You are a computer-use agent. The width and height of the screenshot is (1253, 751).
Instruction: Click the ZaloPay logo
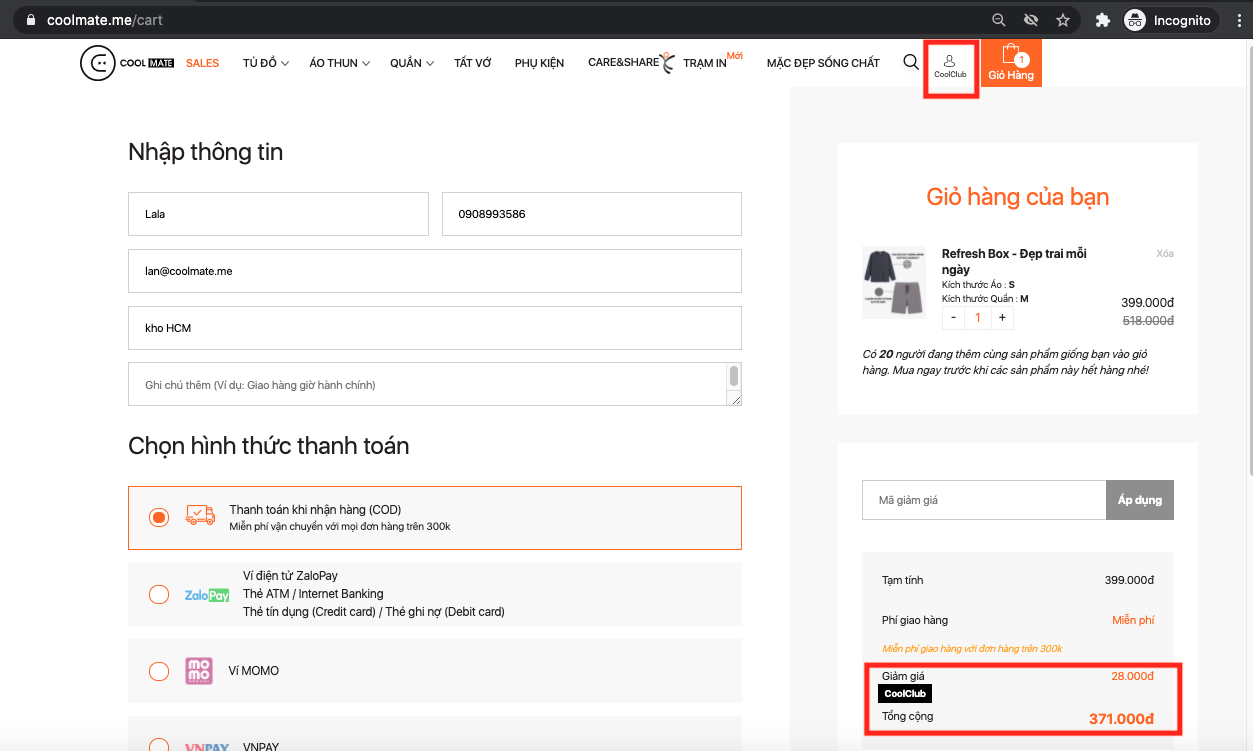pos(207,595)
